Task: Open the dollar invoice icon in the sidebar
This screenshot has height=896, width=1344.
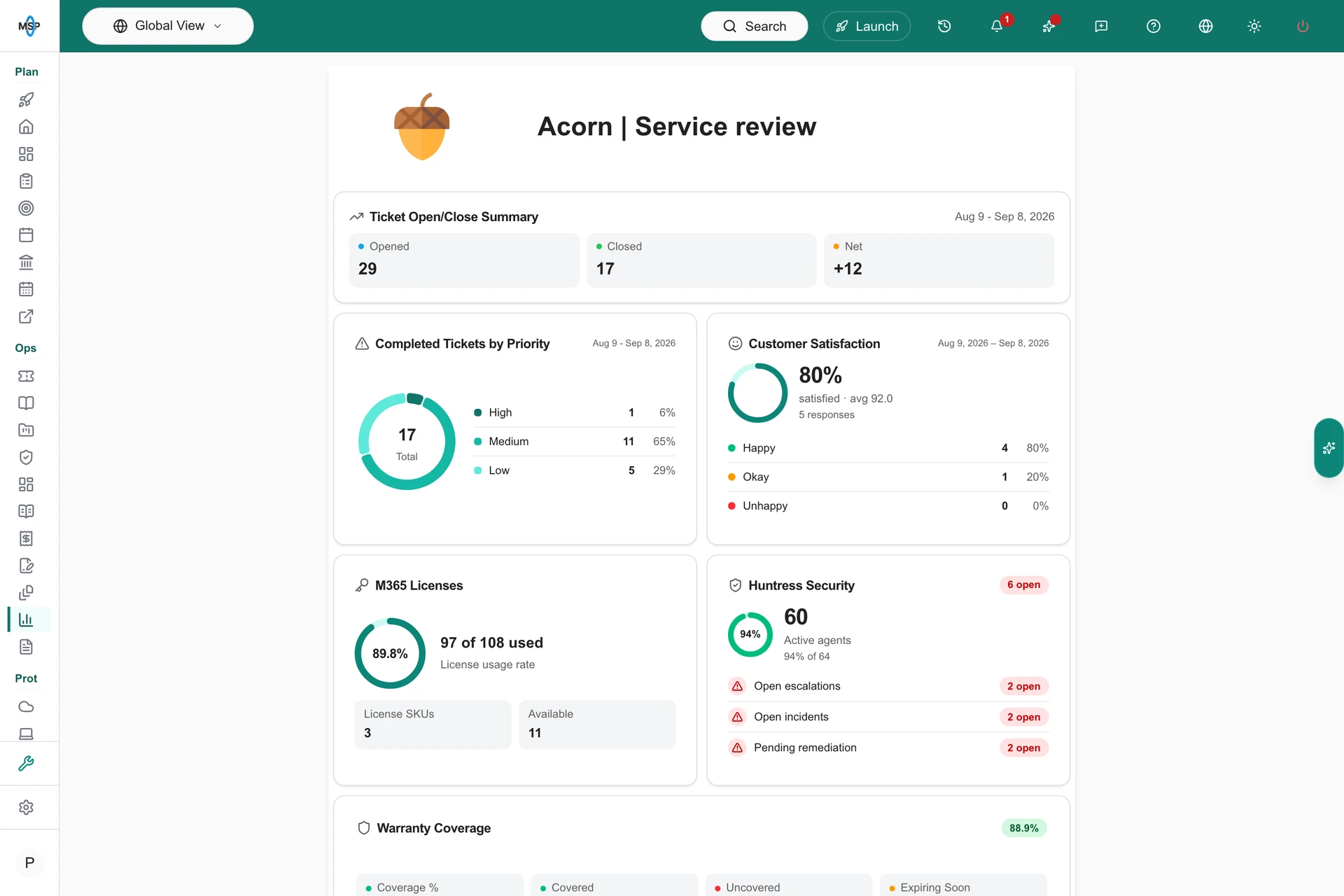Action: [26, 538]
